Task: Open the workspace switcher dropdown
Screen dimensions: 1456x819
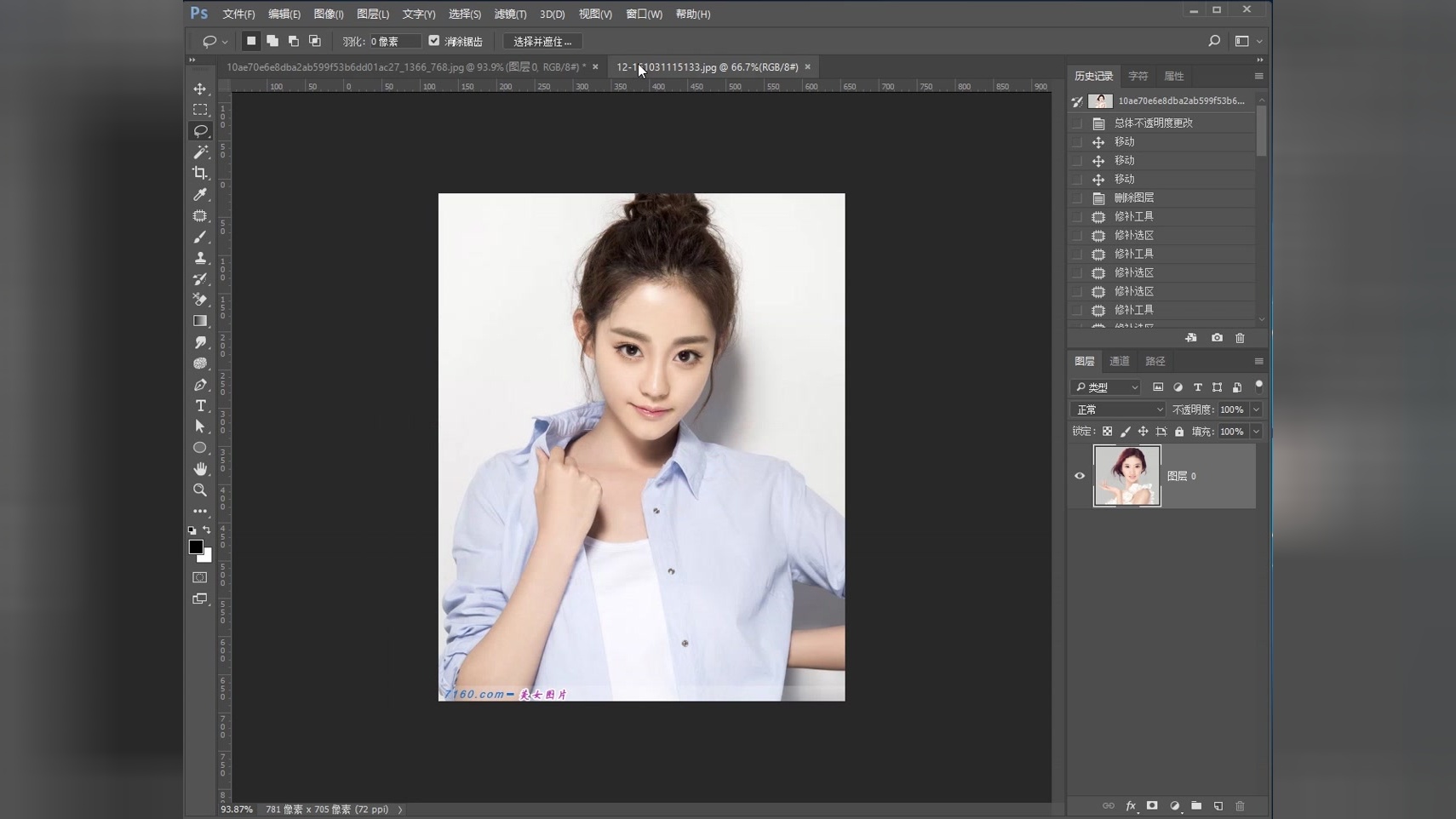Action: coord(1248,41)
